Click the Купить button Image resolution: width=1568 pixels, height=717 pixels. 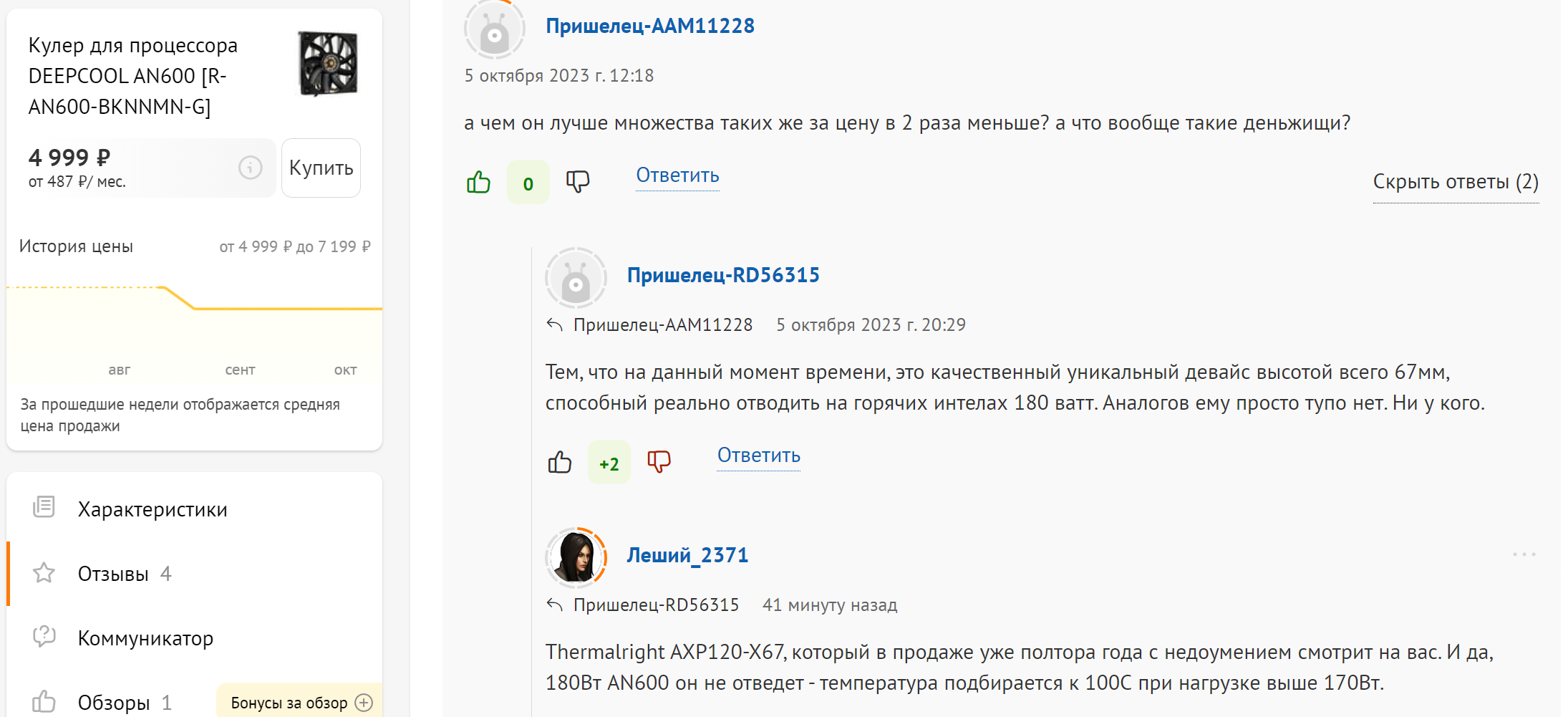click(x=321, y=168)
